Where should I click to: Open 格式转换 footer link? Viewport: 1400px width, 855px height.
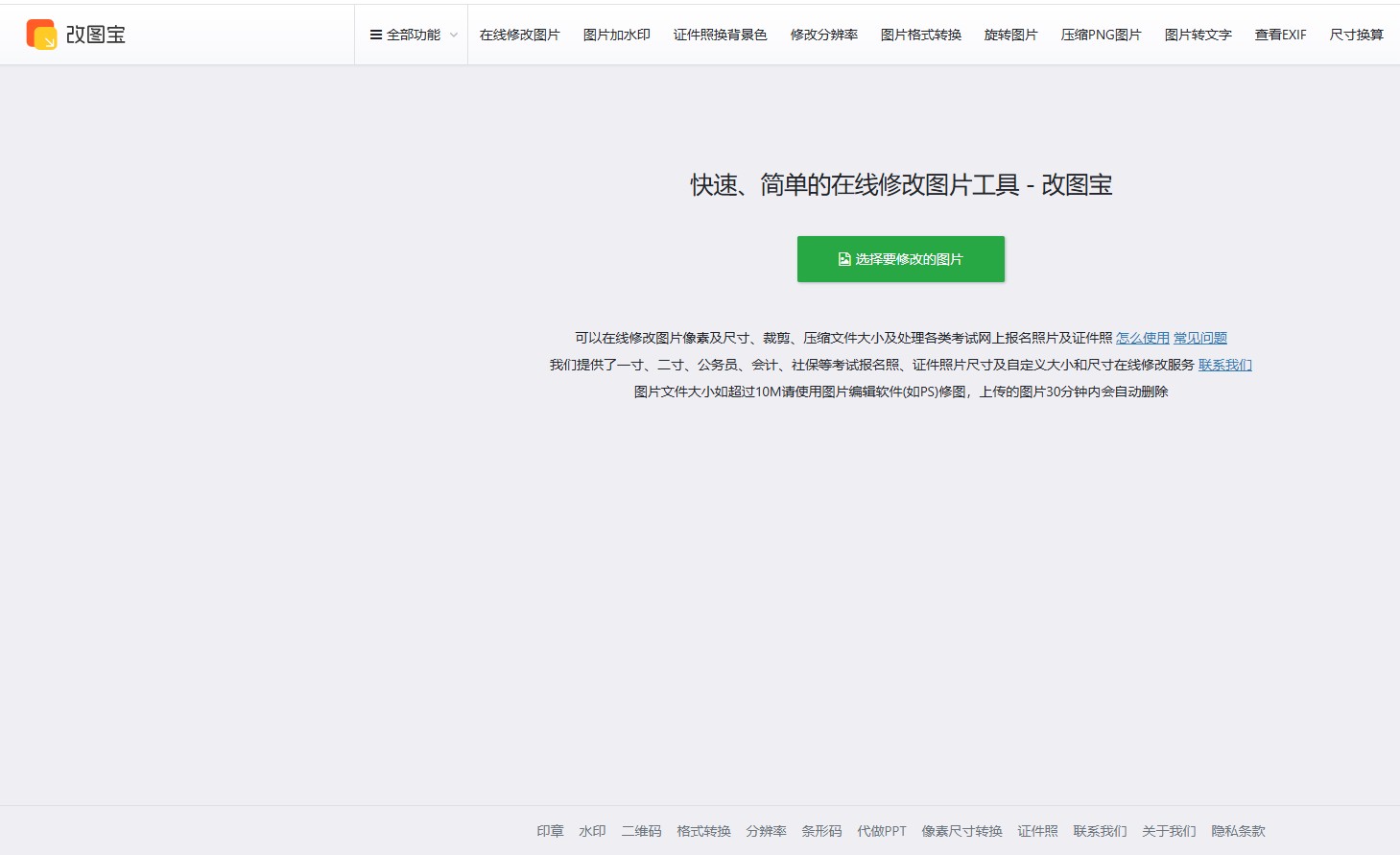[703, 831]
